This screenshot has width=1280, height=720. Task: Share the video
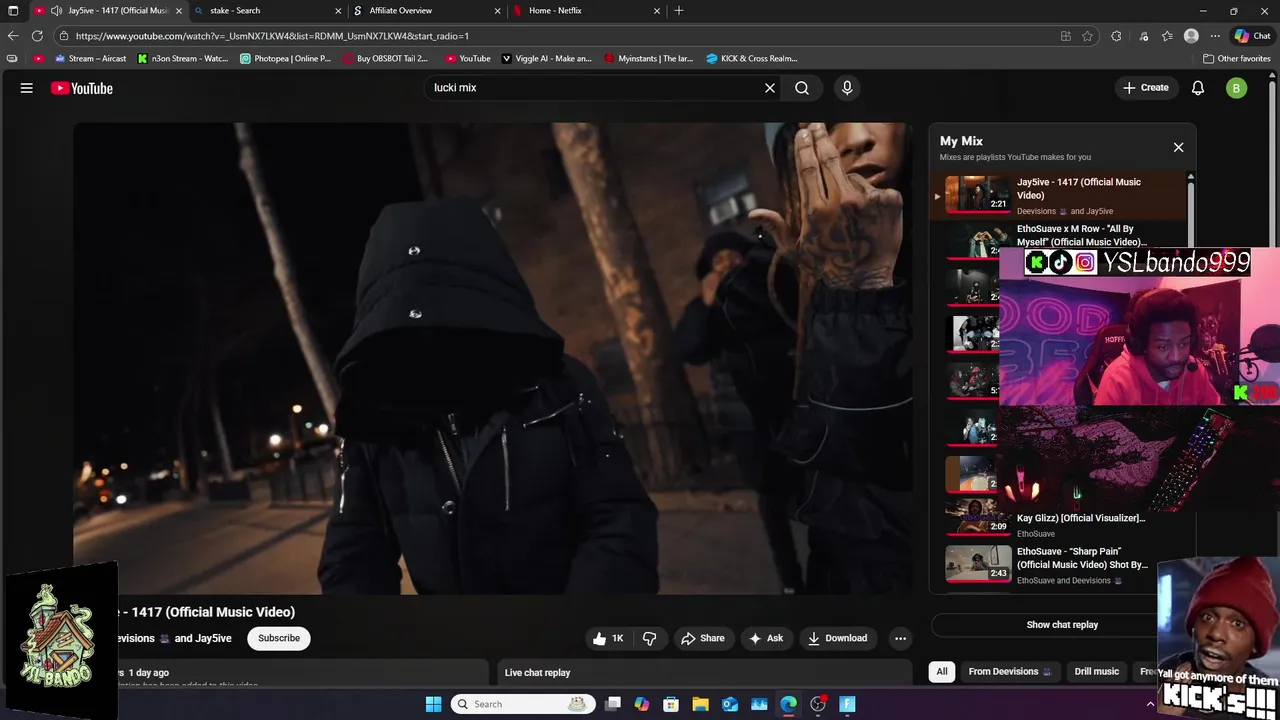pos(702,638)
